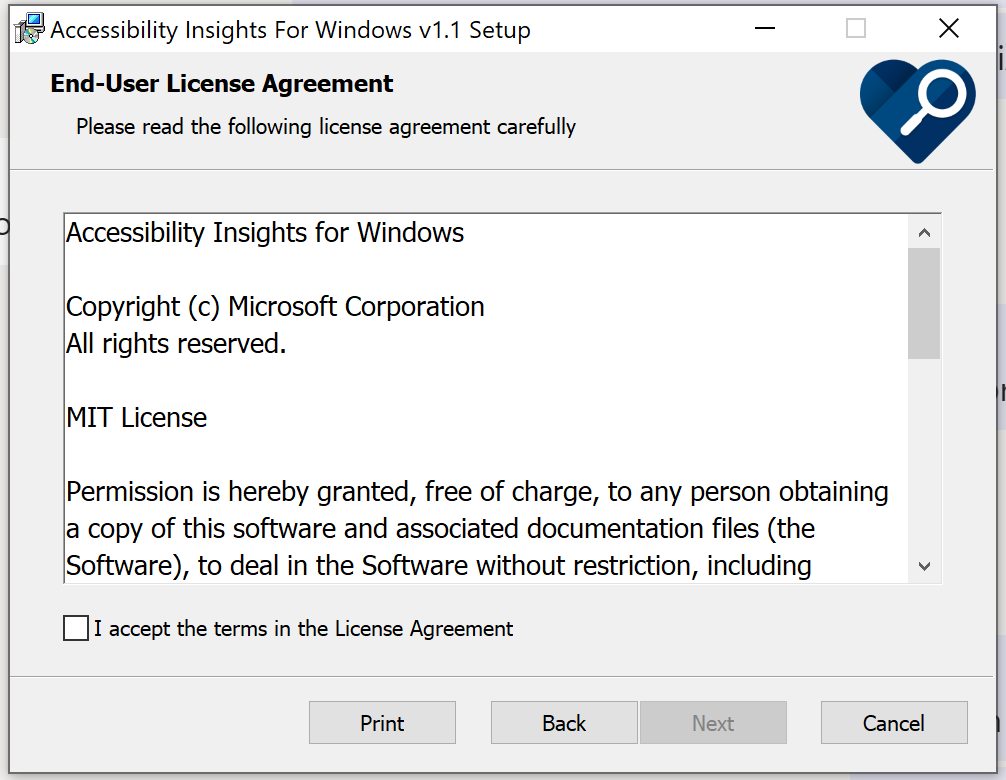Print the license agreement

(x=382, y=723)
